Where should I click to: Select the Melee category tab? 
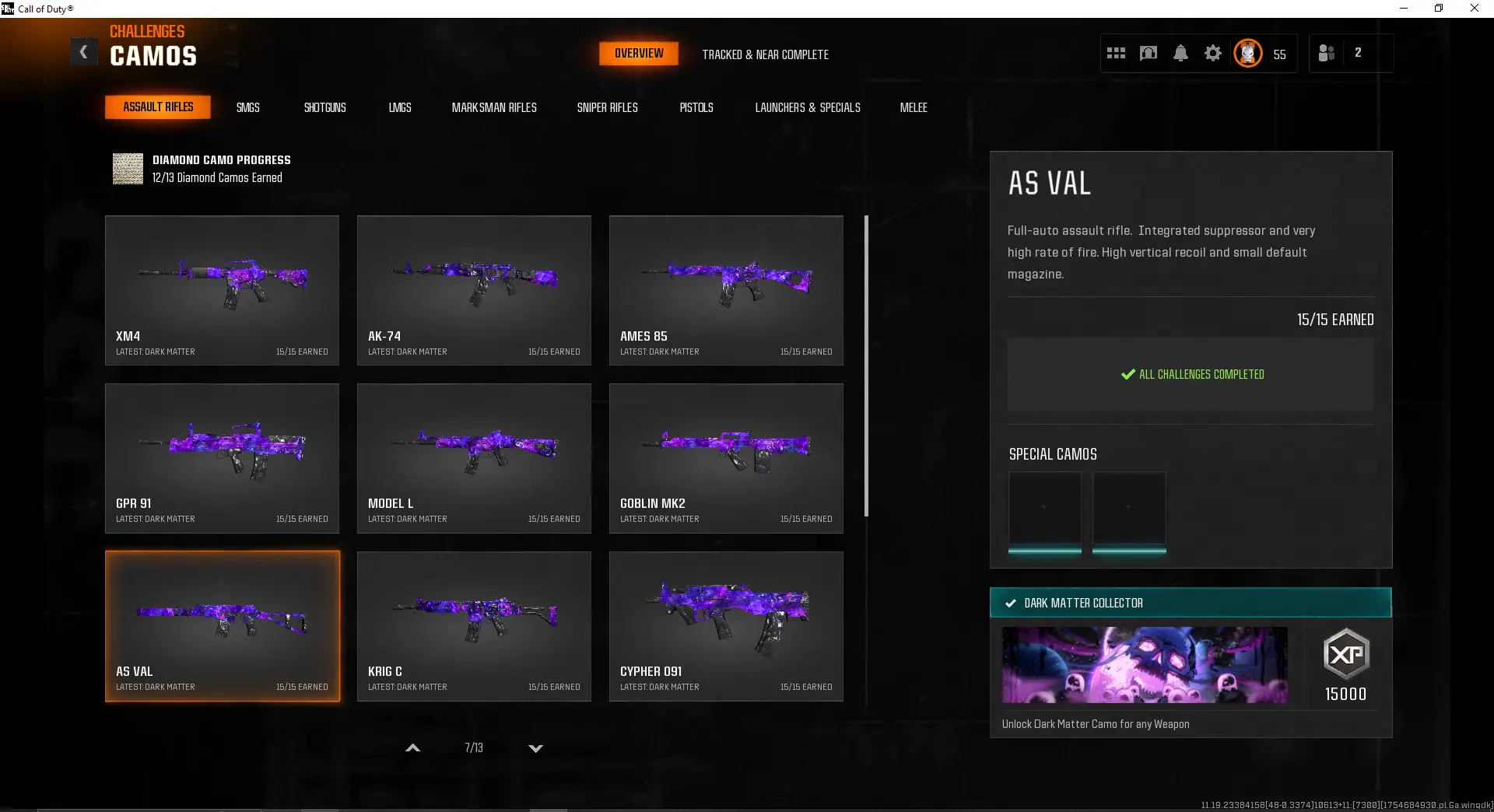pyautogui.click(x=914, y=107)
